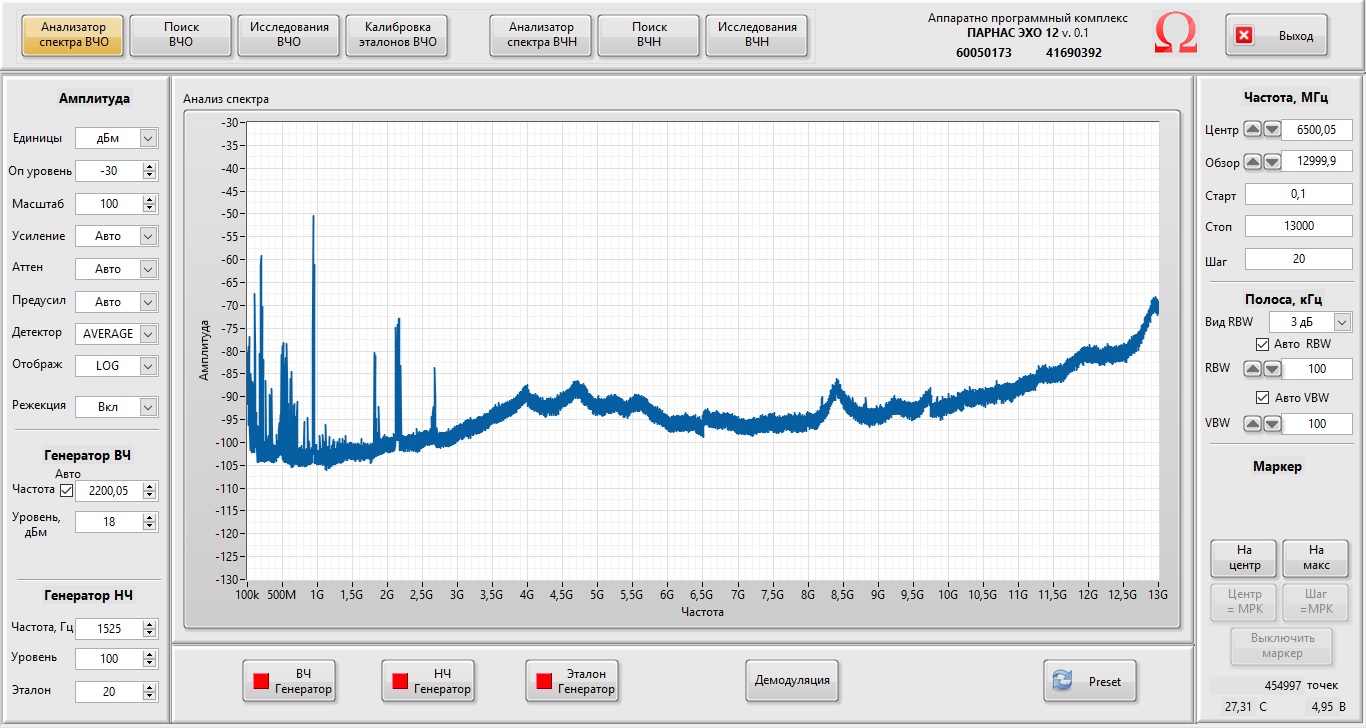Viewport: 1366px width, 728px height.
Task: Click the red Omega logo icon
Action: click(1175, 35)
